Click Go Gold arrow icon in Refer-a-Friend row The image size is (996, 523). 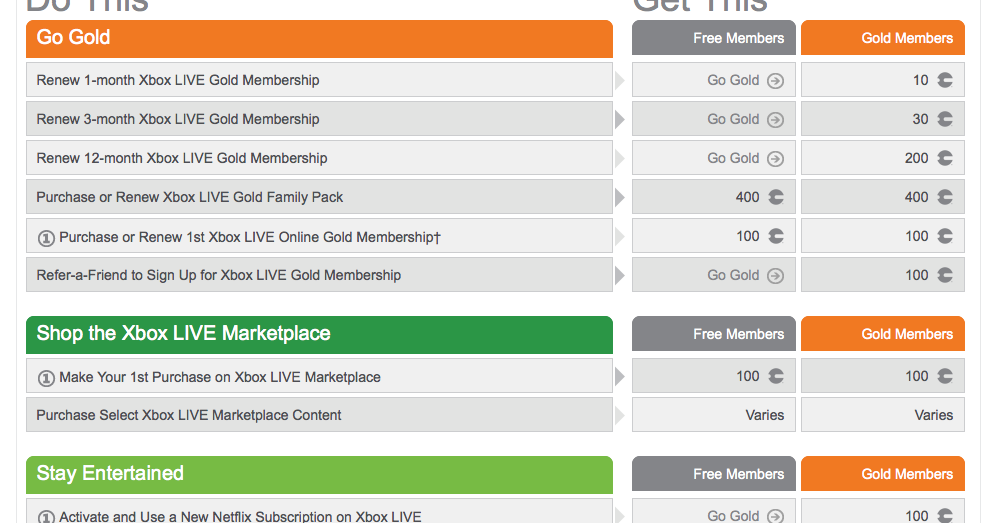[x=775, y=276]
